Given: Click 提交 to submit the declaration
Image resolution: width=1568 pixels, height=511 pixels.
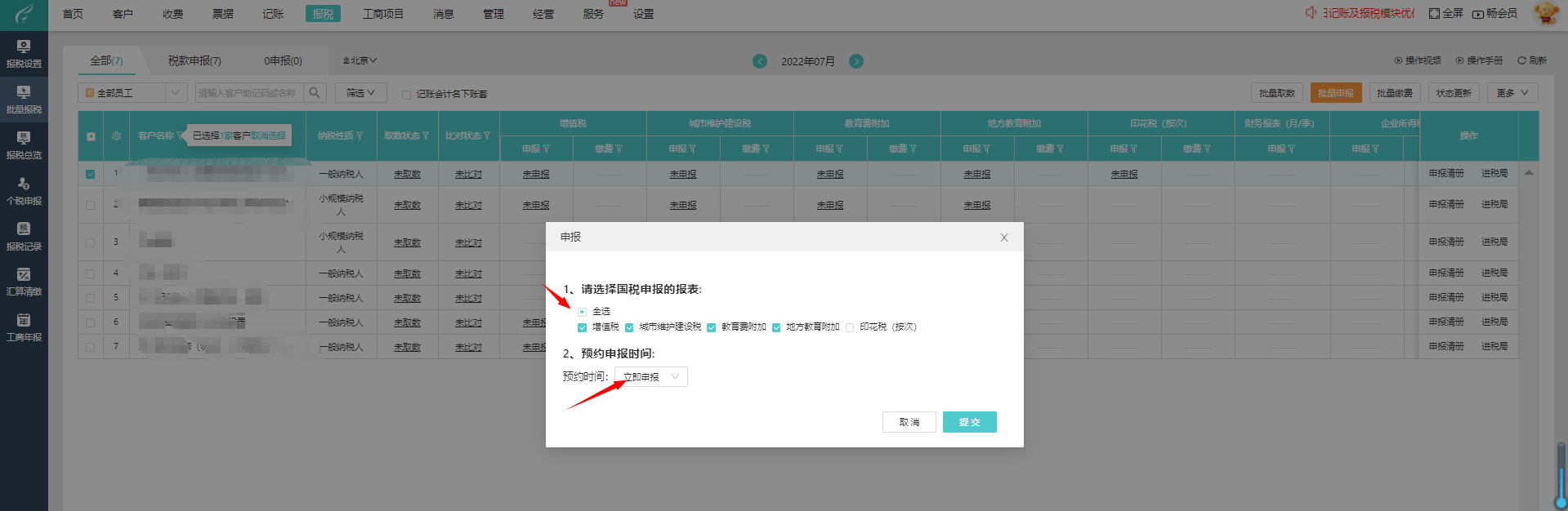Looking at the screenshot, I should (969, 422).
